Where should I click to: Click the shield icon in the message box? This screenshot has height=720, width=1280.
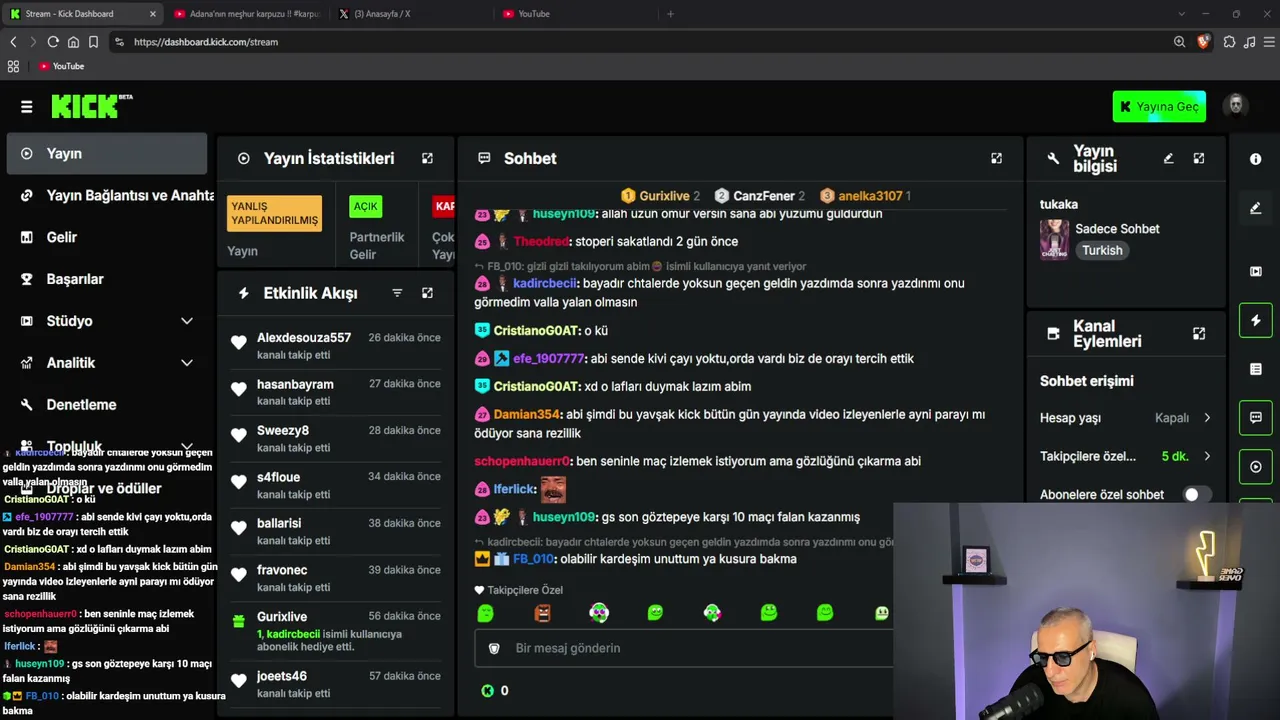point(494,648)
